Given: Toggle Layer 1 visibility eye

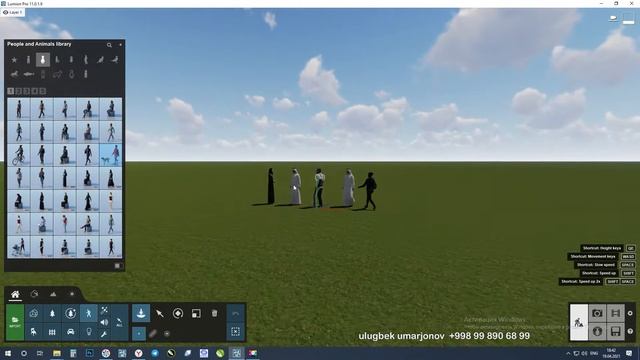Looking at the screenshot, I should point(5,12).
